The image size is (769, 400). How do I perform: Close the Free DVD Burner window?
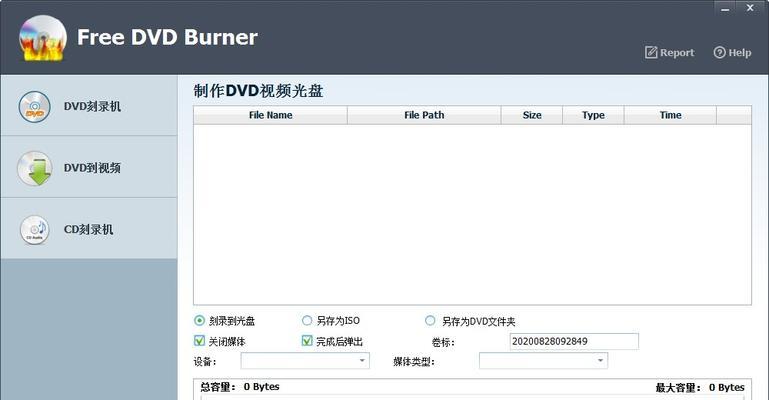click(x=750, y=8)
